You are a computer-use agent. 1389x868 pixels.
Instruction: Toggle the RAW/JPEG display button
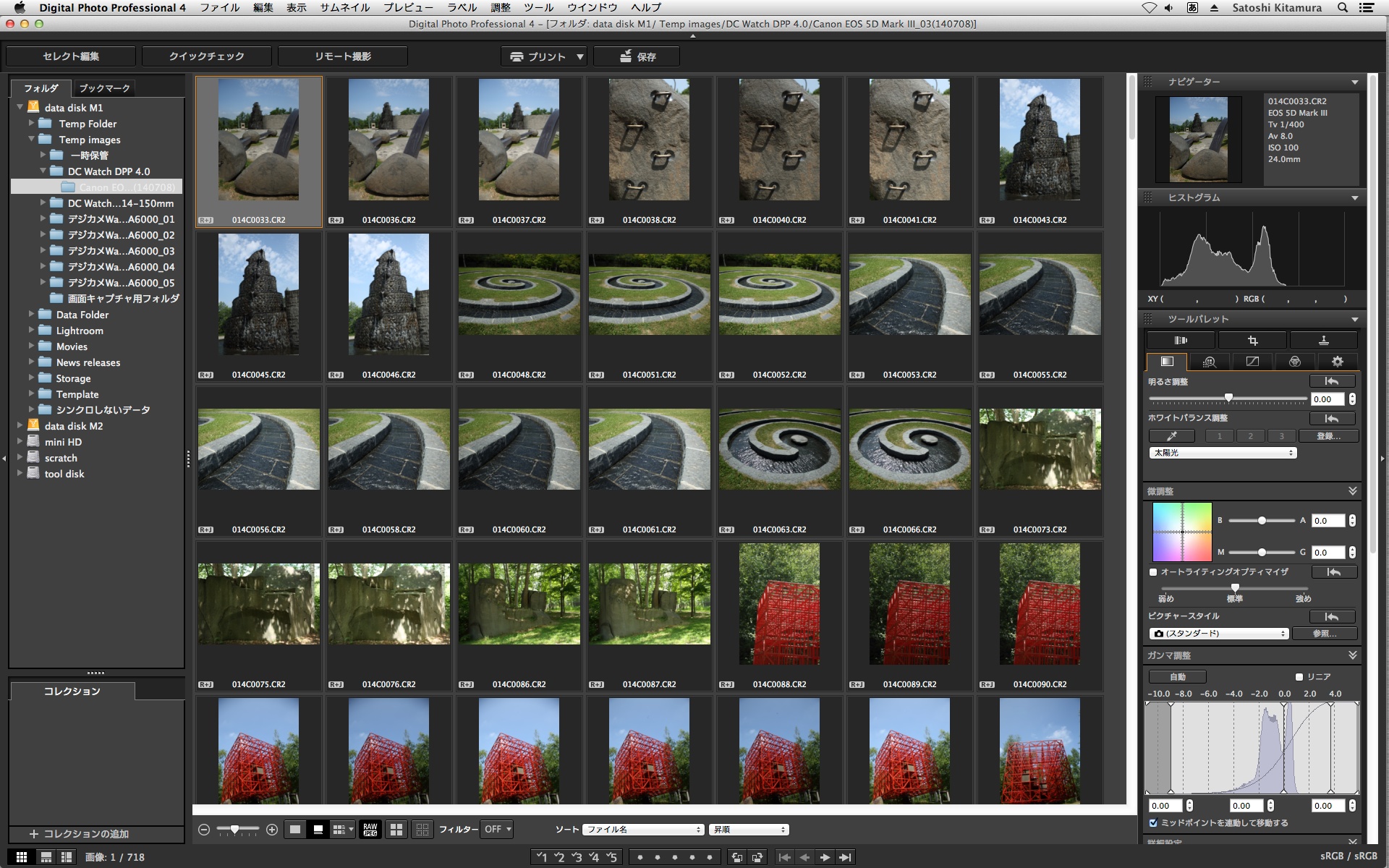(x=370, y=830)
